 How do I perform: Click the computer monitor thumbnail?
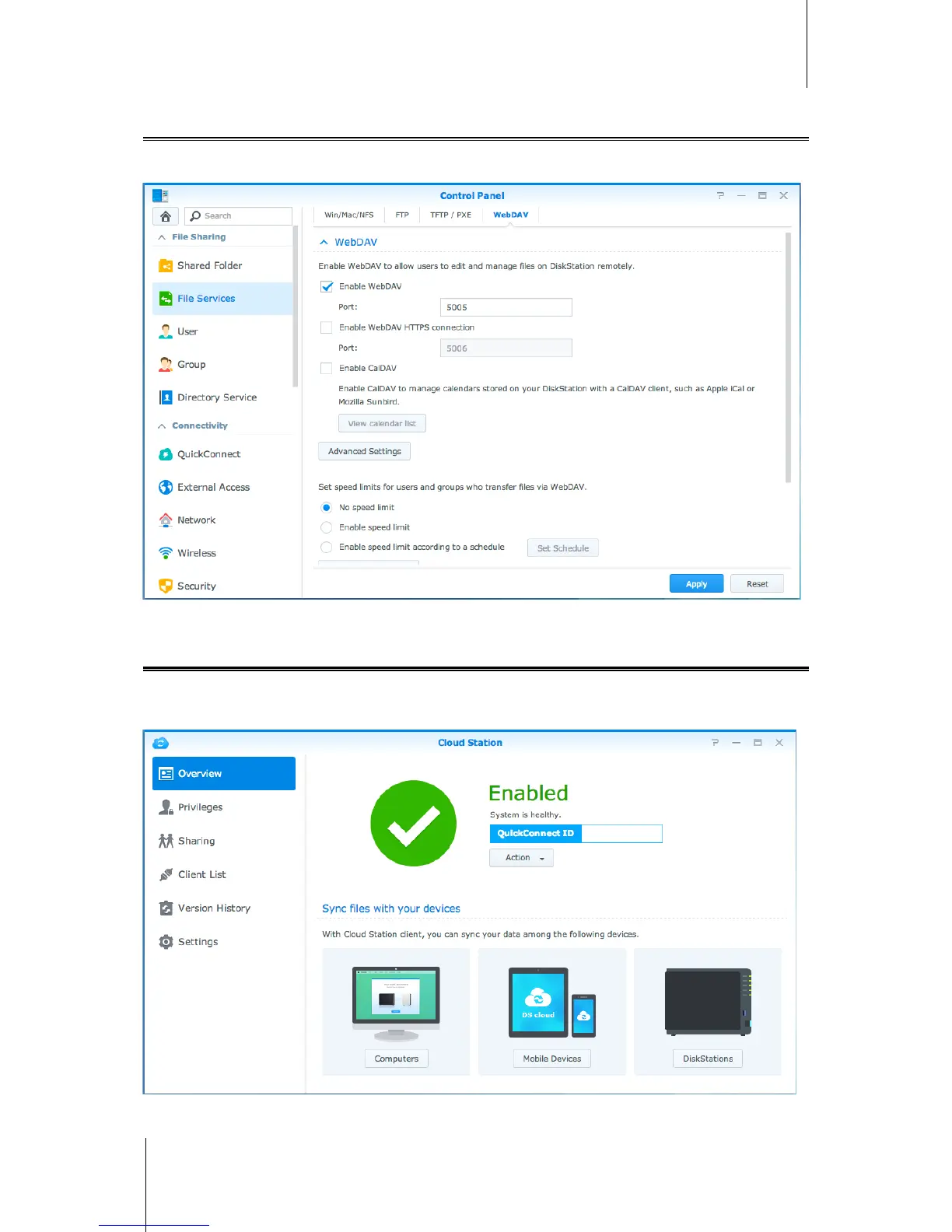click(x=397, y=1004)
